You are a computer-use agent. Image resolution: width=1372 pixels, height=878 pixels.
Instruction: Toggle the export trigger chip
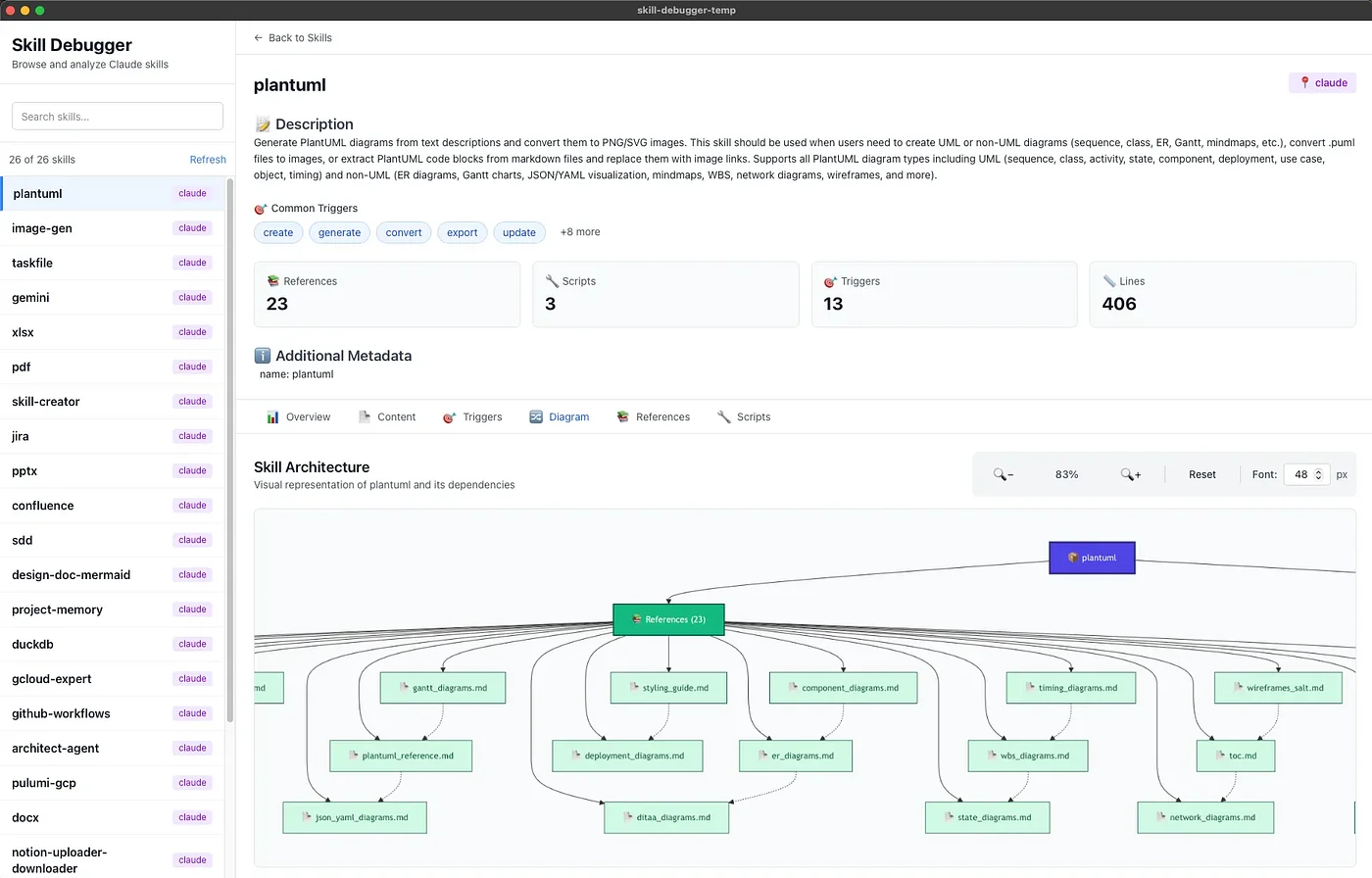click(462, 233)
